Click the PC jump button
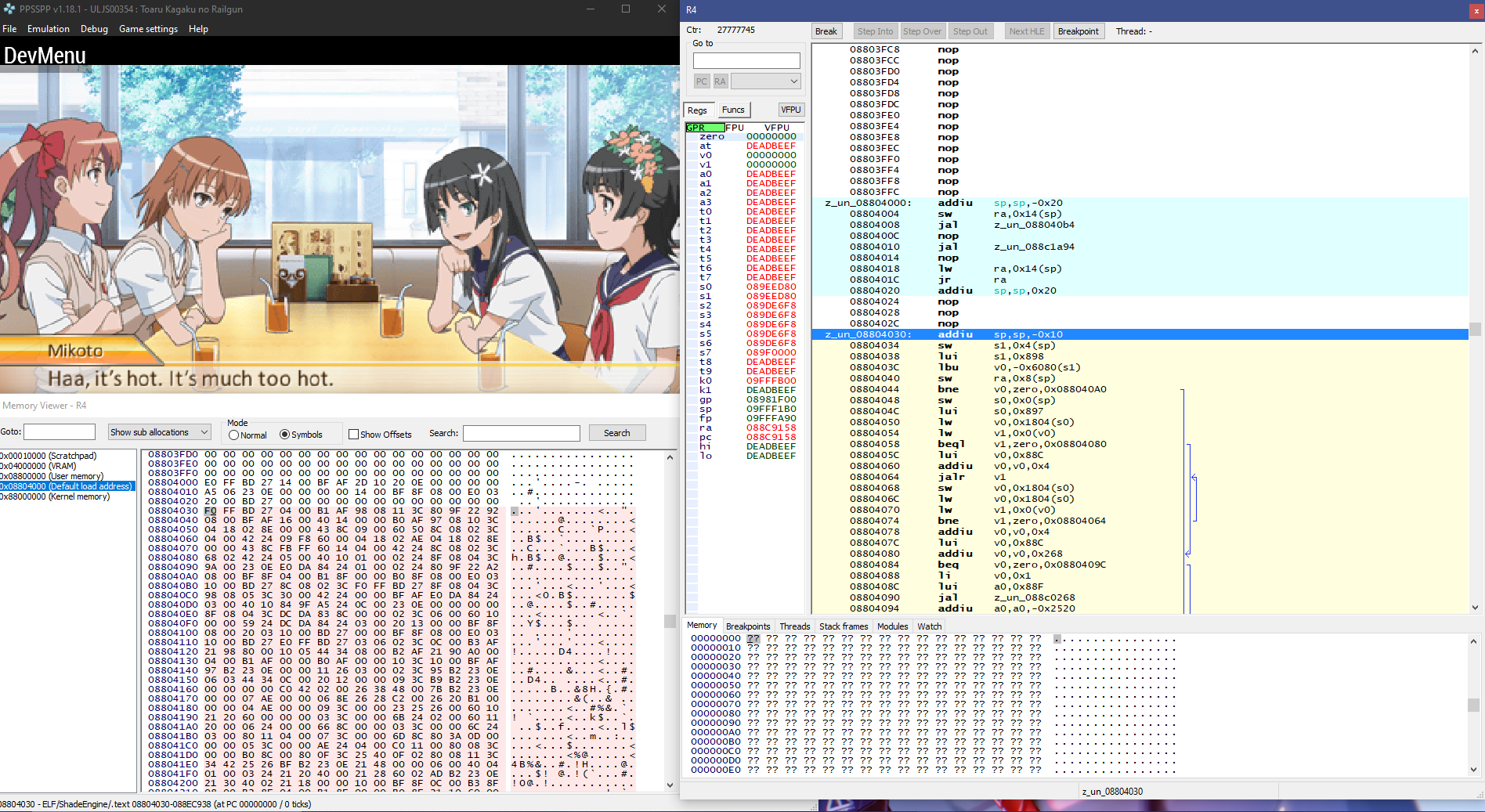This screenshot has height=812, width=1485. point(702,81)
